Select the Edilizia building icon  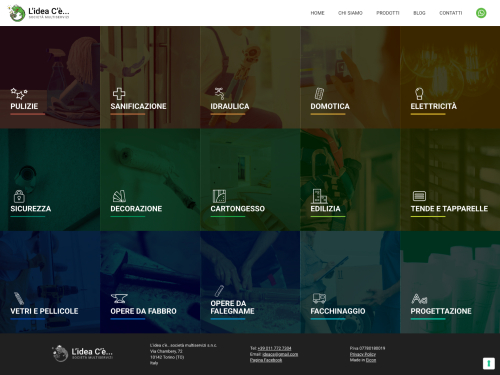coord(319,196)
